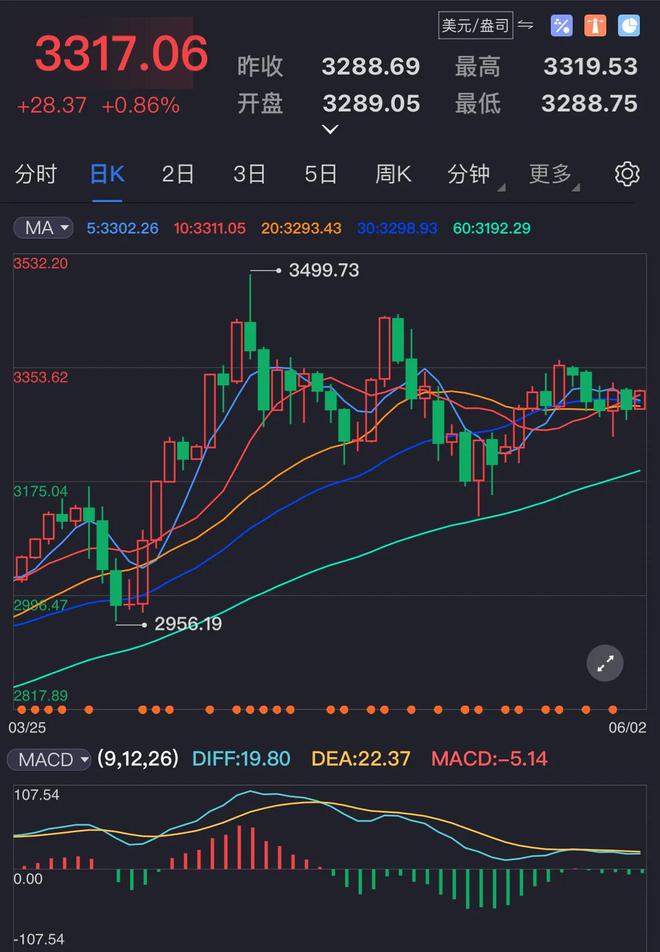Switch to 5日 tab

click(x=321, y=174)
